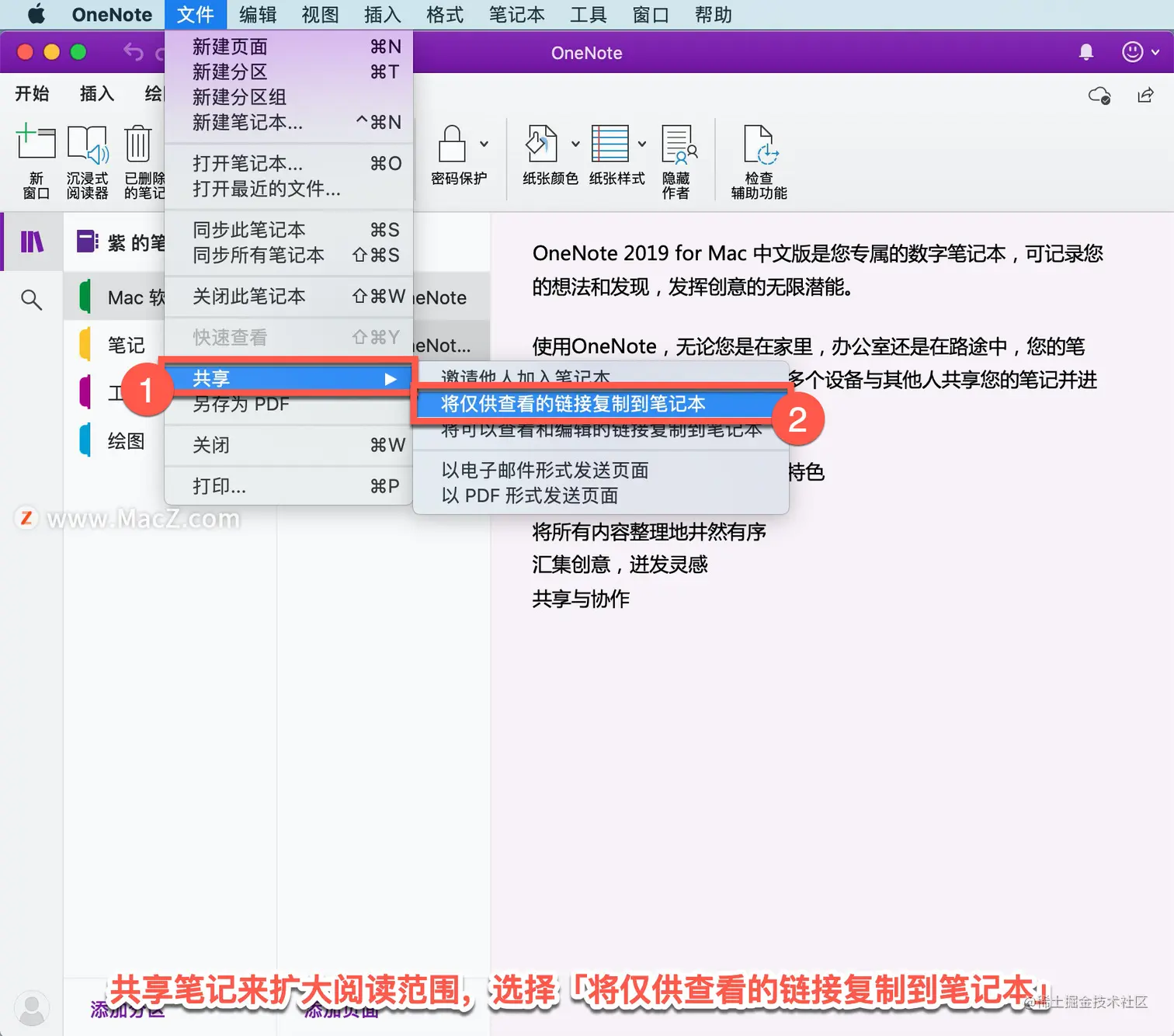This screenshot has height=1036, width=1174.
Task: Select 邀请他人加入笔记本 submenu item
Action: [601, 377]
